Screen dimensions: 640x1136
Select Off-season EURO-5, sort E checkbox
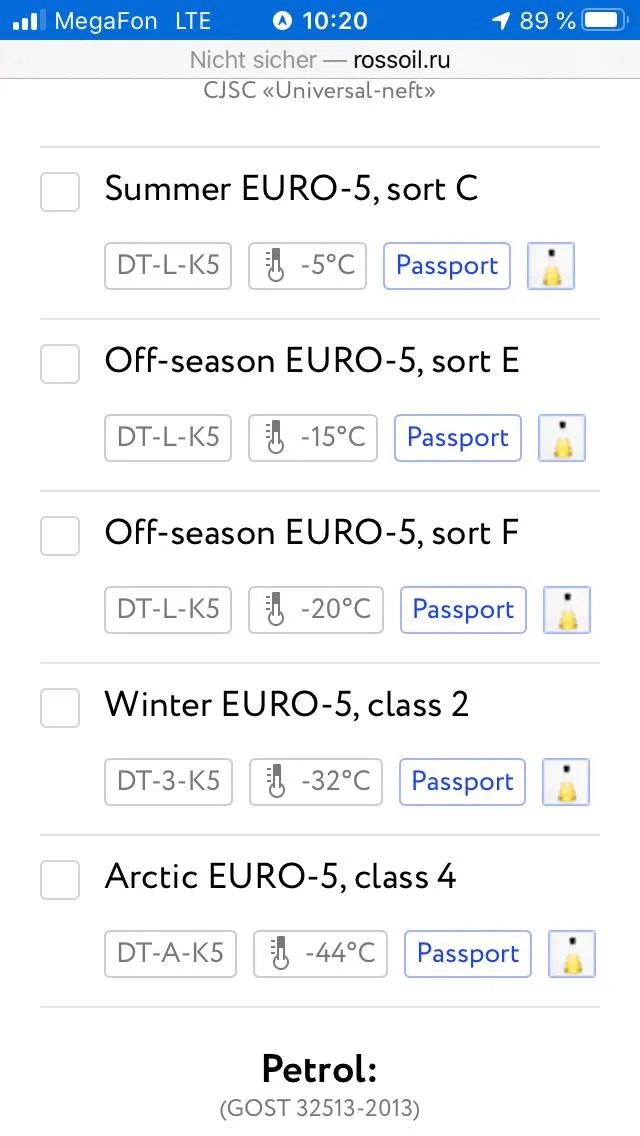coord(60,364)
